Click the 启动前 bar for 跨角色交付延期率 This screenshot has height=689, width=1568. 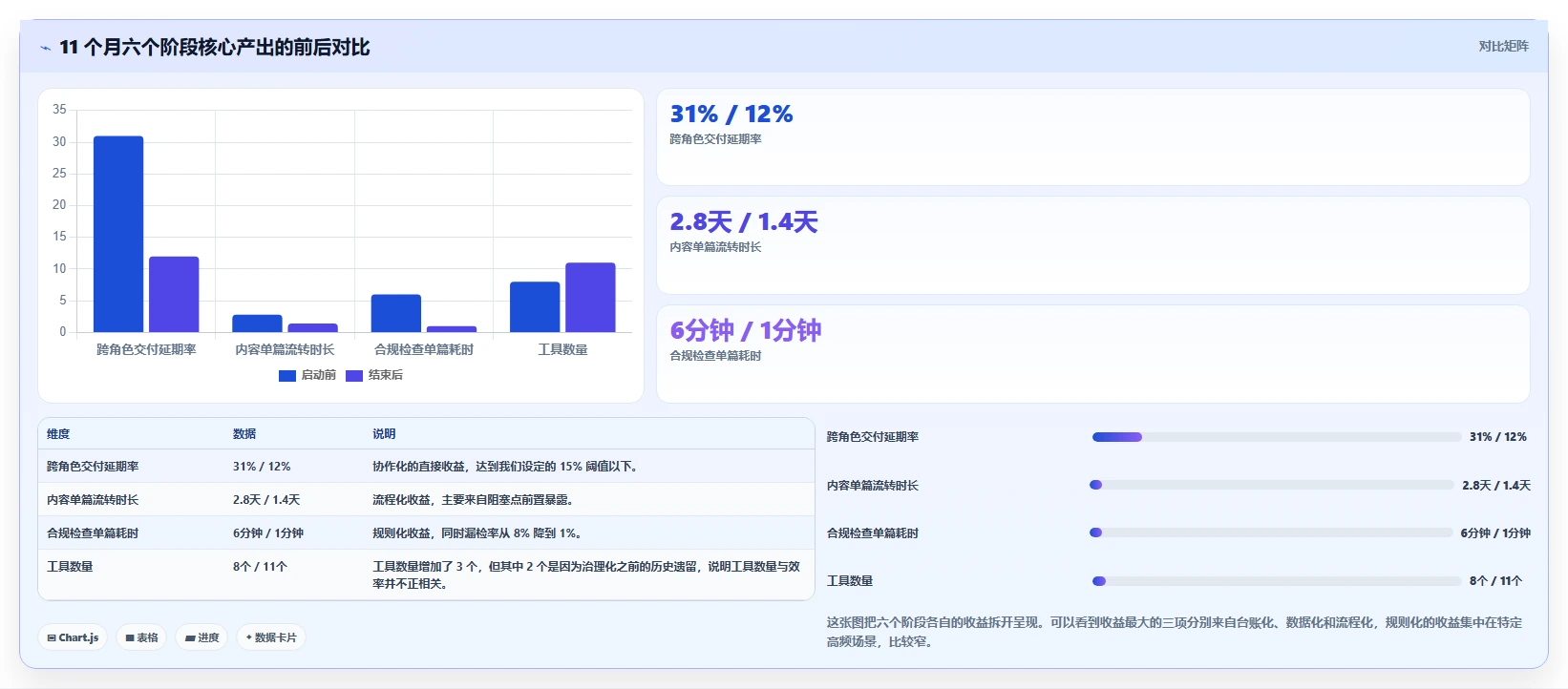[118, 234]
